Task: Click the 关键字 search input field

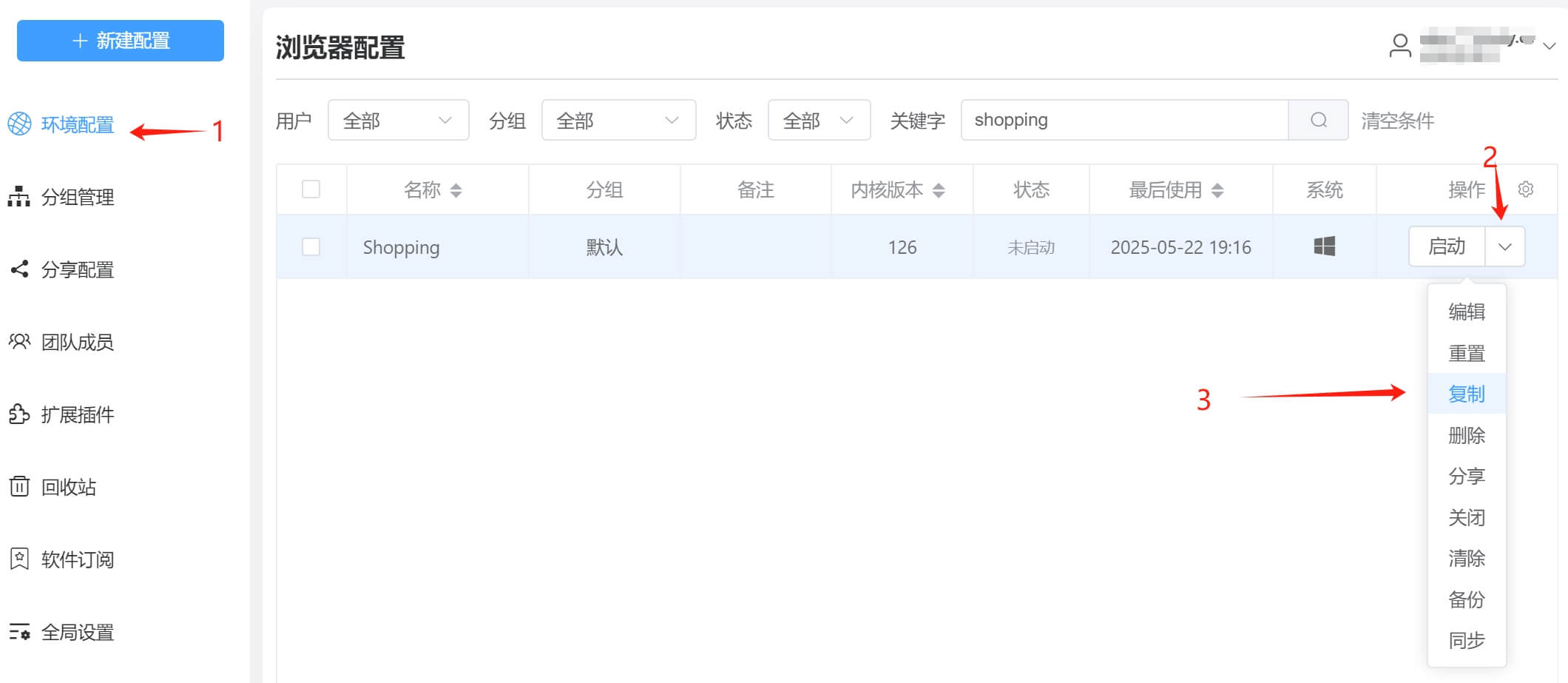Action: pos(1124,120)
